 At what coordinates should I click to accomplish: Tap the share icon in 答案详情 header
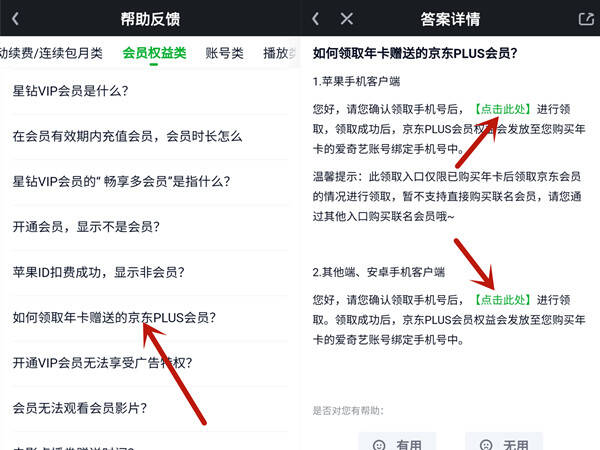[x=585, y=18]
